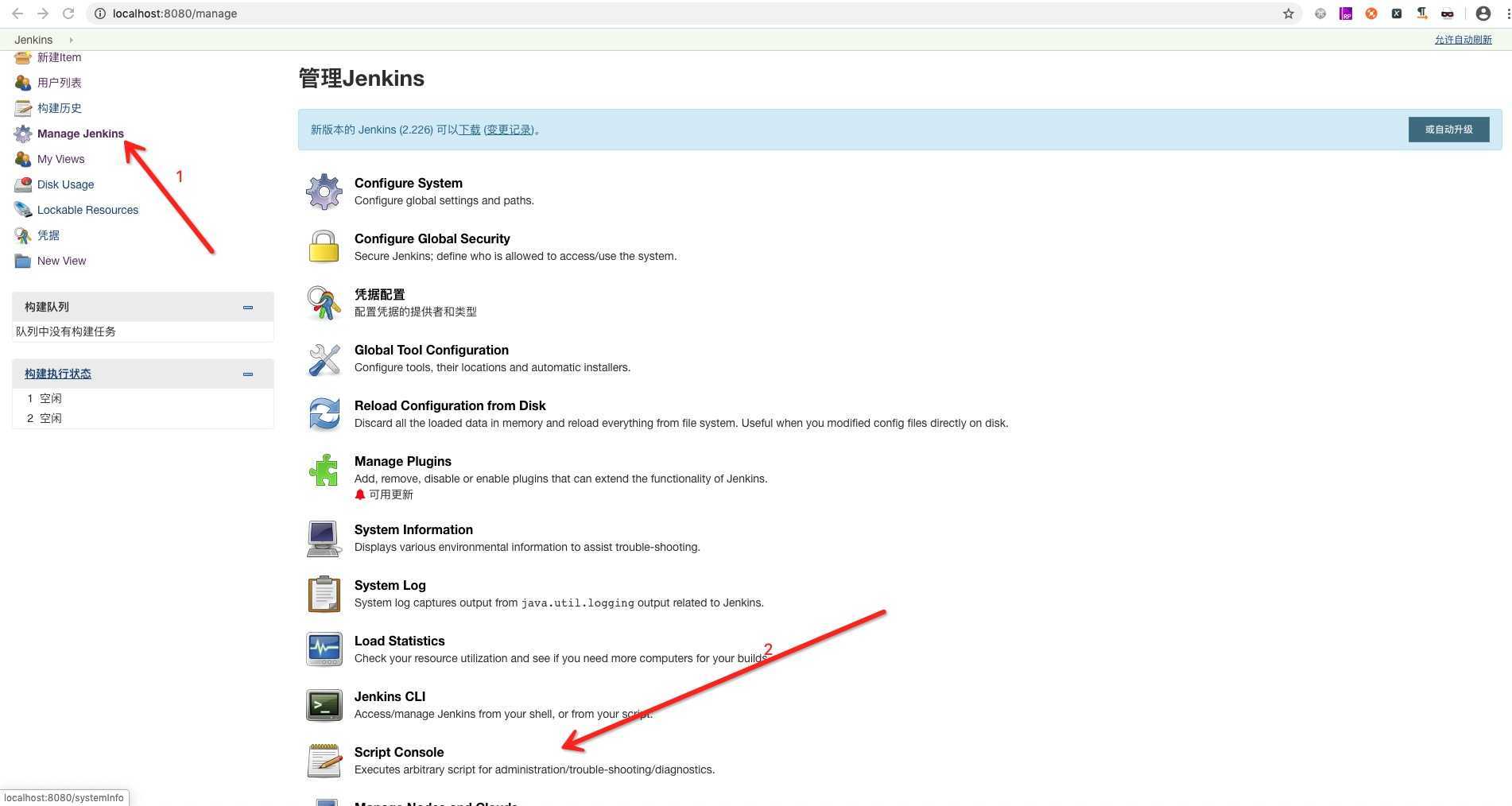
Task: Open the browser profile avatar icon
Action: [x=1483, y=14]
